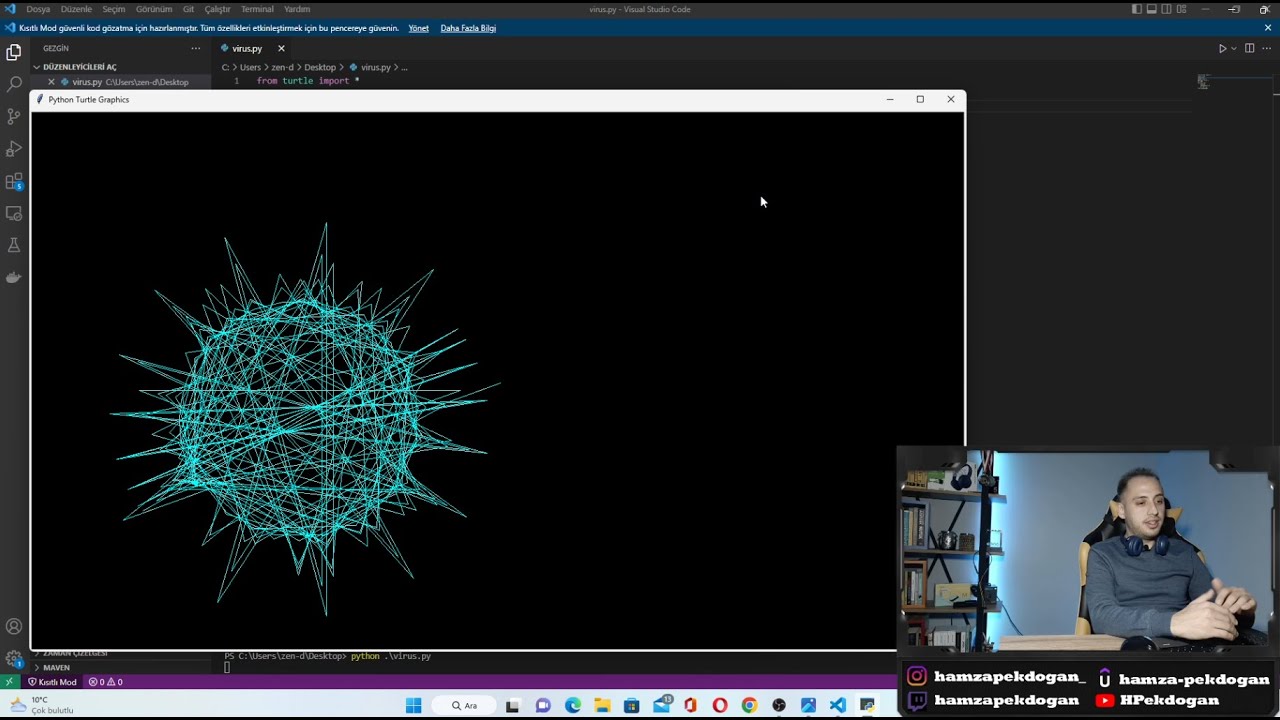Screen dimensions: 1280x720
Task: Open the Mail app on taskbar
Action: tap(662, 705)
